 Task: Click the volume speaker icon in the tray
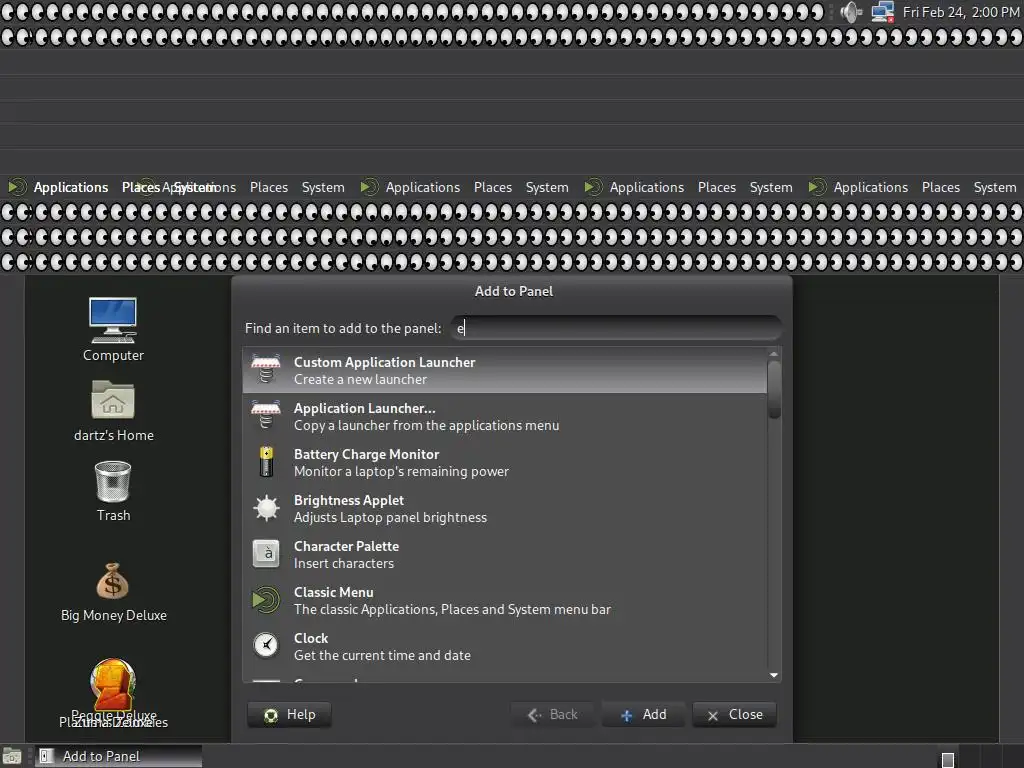(x=851, y=12)
